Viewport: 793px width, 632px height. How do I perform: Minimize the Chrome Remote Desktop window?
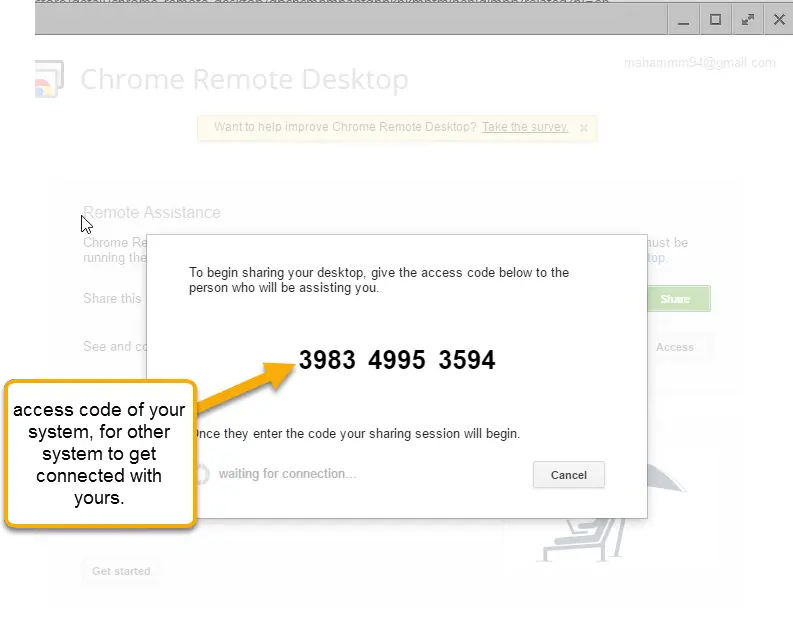pos(683,20)
